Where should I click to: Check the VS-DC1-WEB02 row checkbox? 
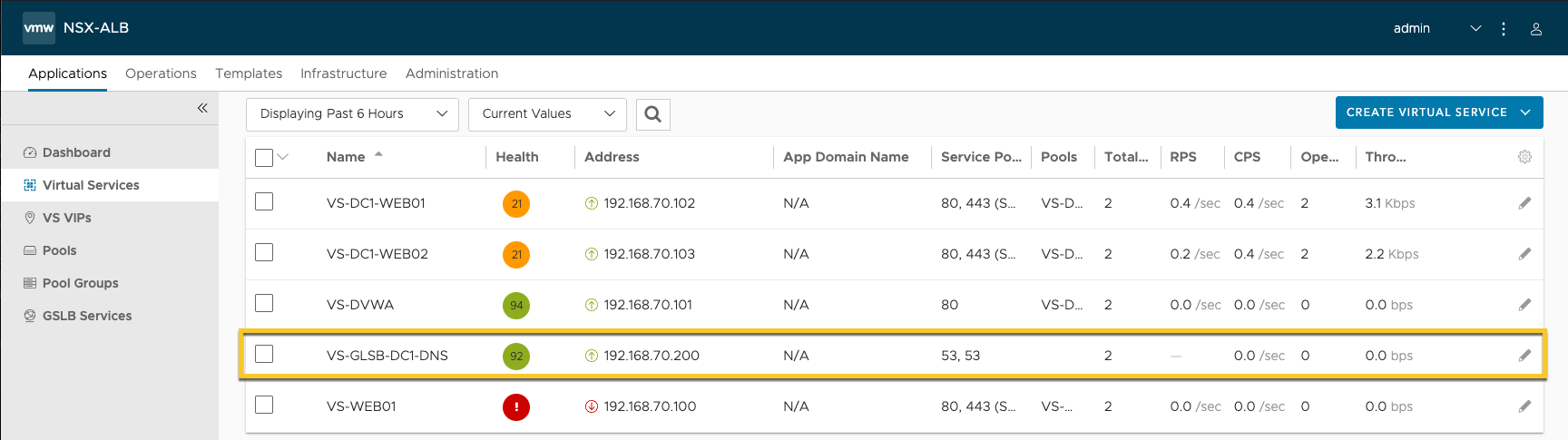264,252
